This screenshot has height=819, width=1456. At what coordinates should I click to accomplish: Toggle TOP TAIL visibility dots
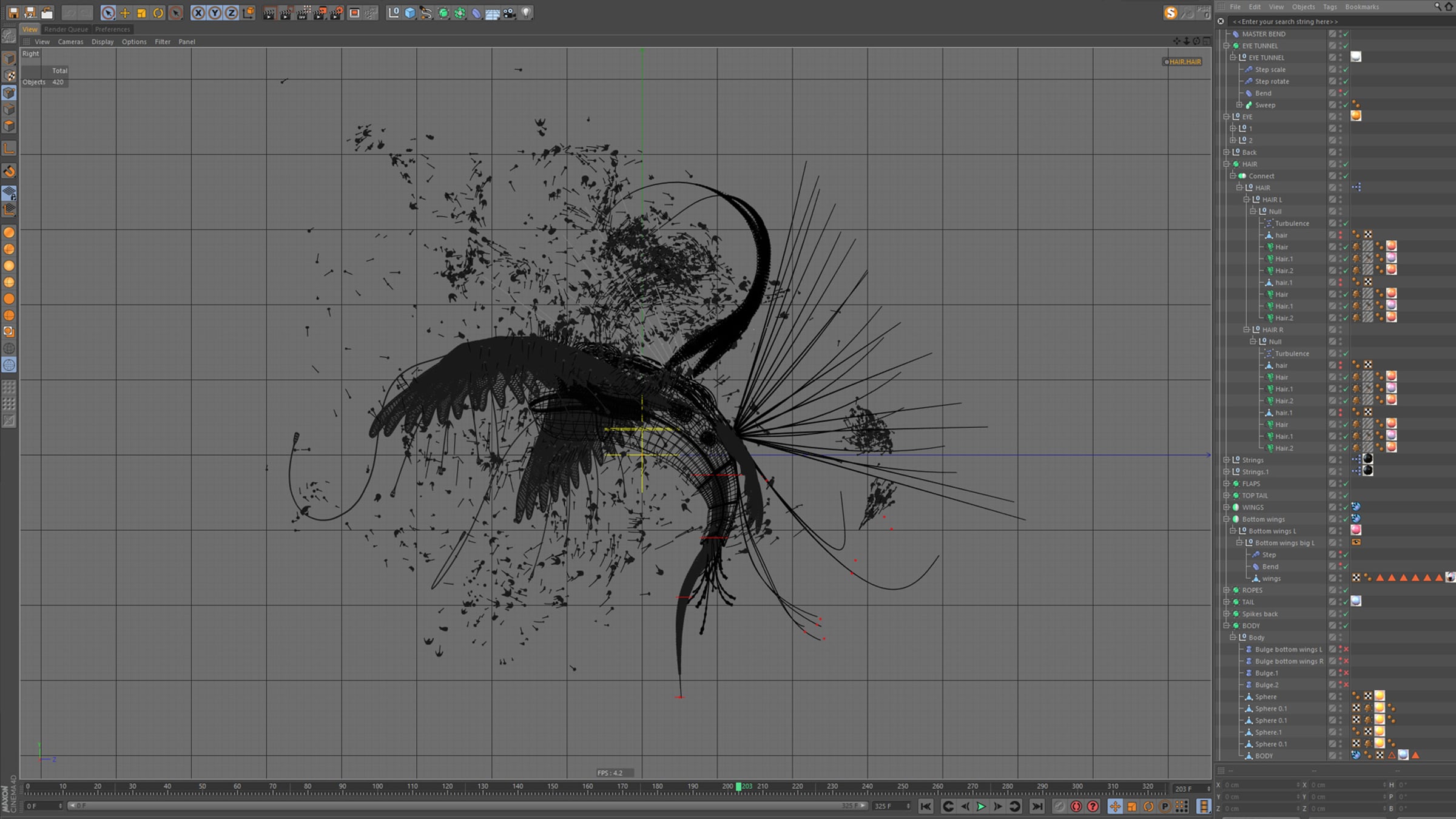coord(1340,496)
